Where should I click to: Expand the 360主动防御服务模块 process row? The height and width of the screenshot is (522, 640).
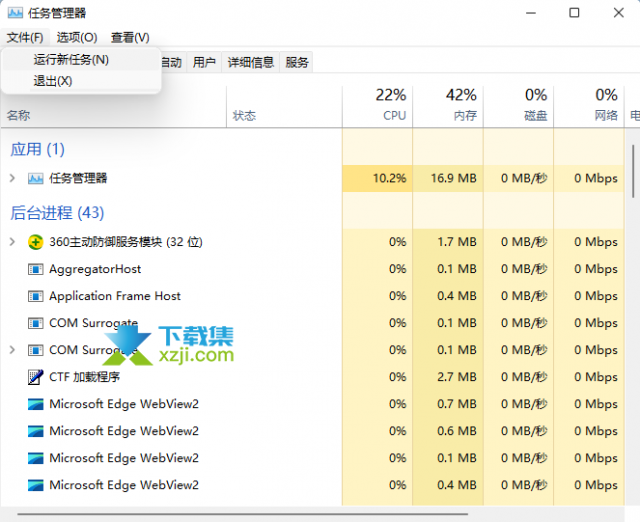pyautogui.click(x=12, y=242)
